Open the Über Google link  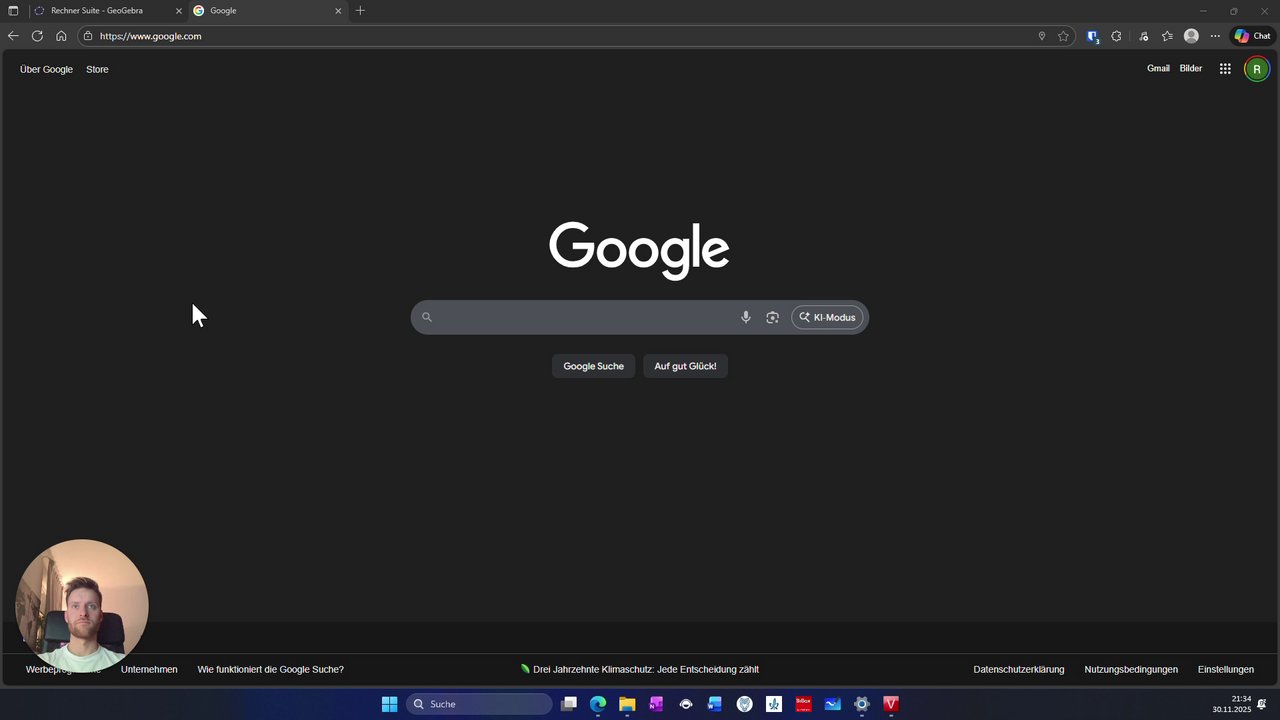coord(46,69)
